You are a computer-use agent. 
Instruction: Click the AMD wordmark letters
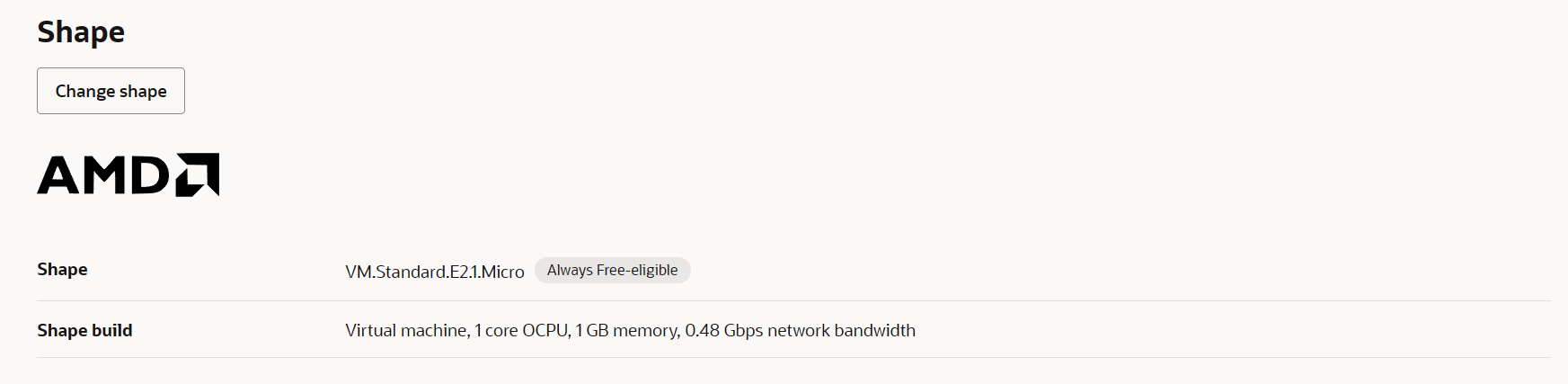[103, 174]
